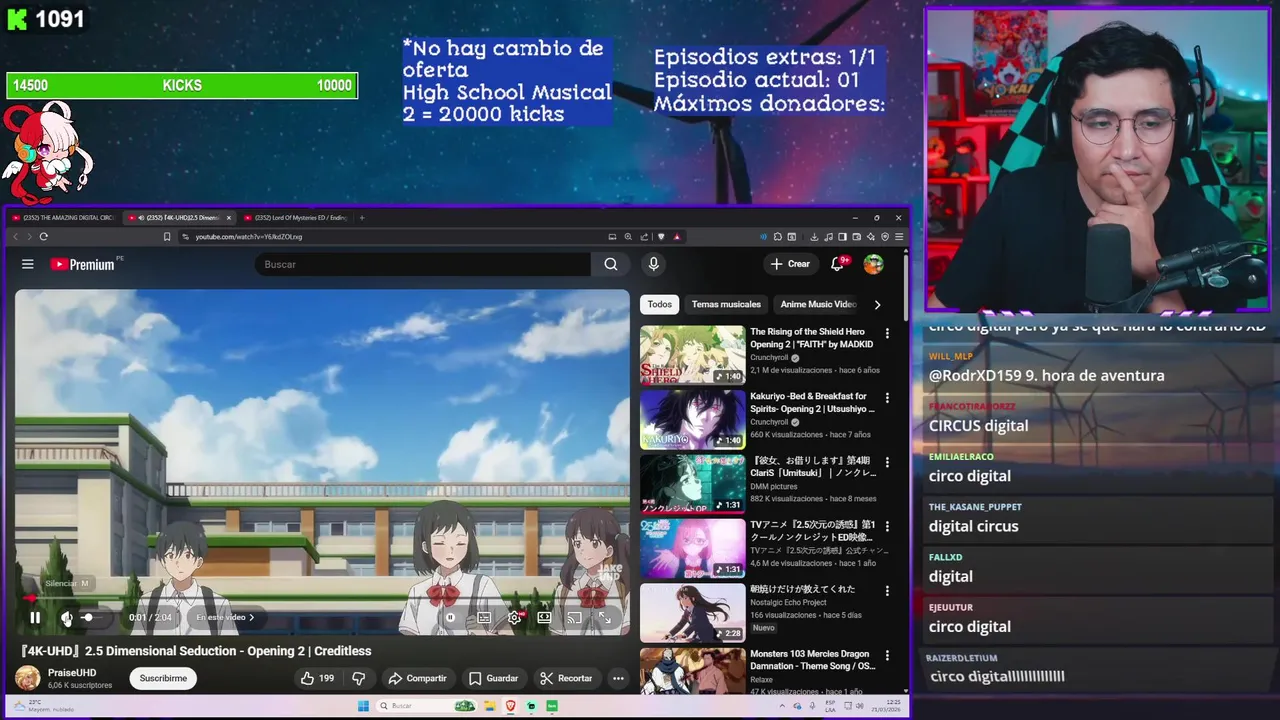The height and width of the screenshot is (720, 1280).
Task: Open Rising of the Shield Hero thumbnail
Action: pos(692,355)
